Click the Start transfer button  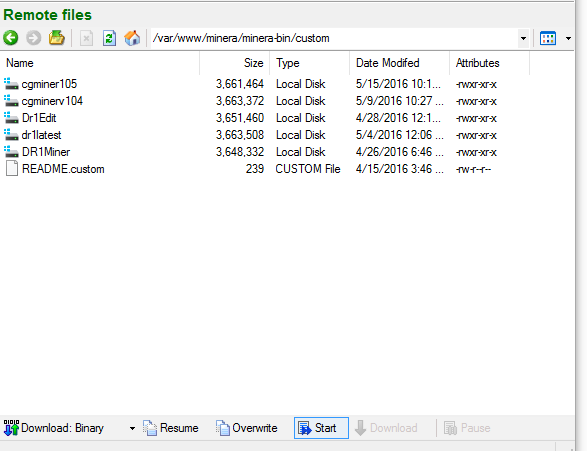point(321,428)
